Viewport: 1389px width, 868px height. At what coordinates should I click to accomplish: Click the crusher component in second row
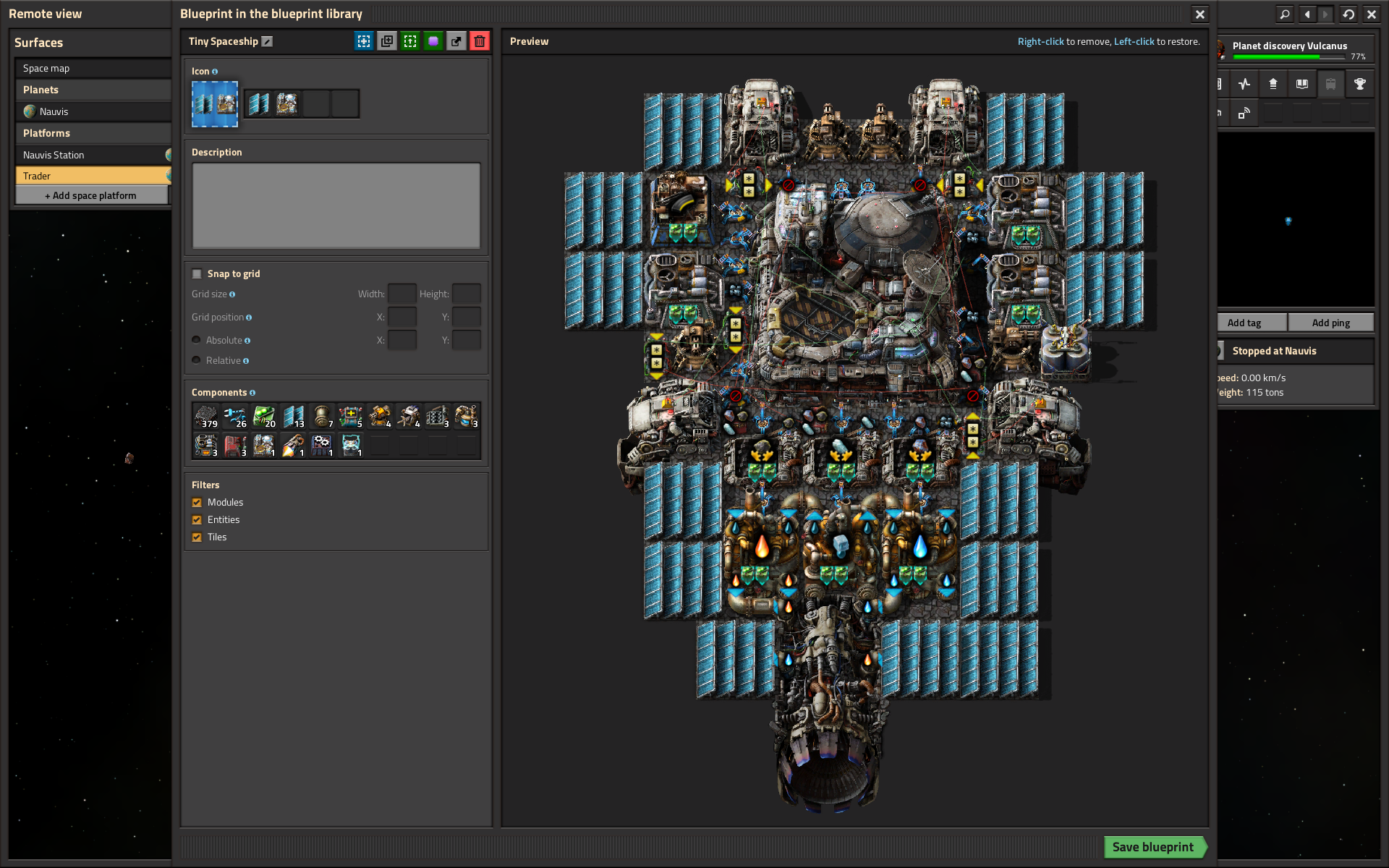pyautogui.click(x=206, y=446)
